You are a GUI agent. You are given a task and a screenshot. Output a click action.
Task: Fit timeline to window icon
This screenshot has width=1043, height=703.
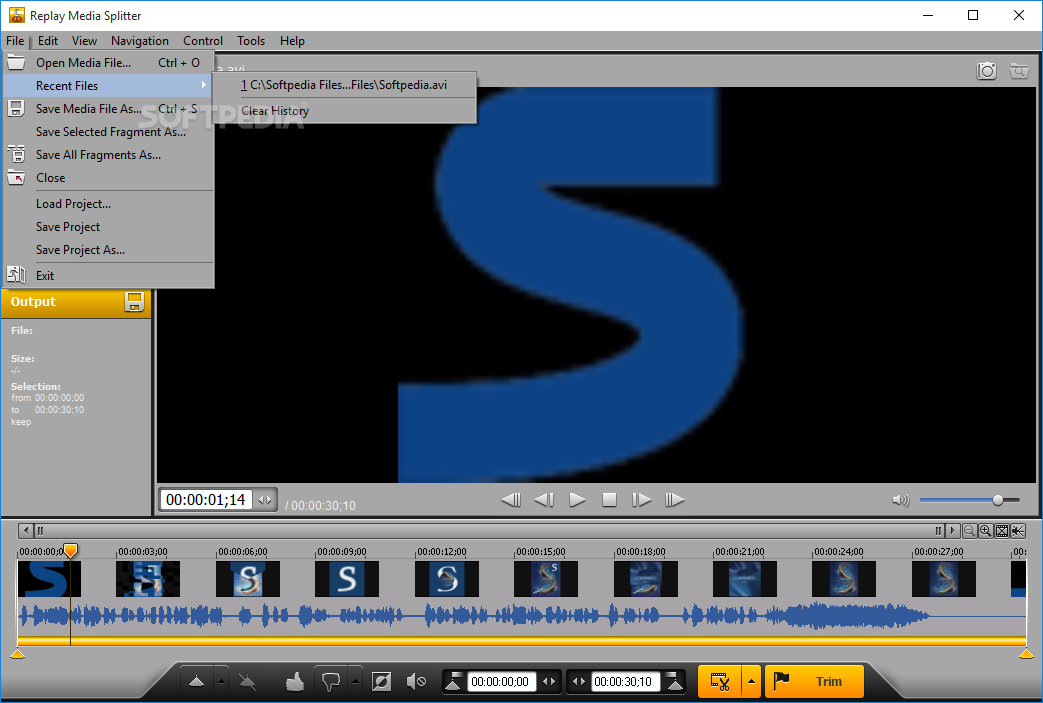pyautogui.click(x=1001, y=531)
